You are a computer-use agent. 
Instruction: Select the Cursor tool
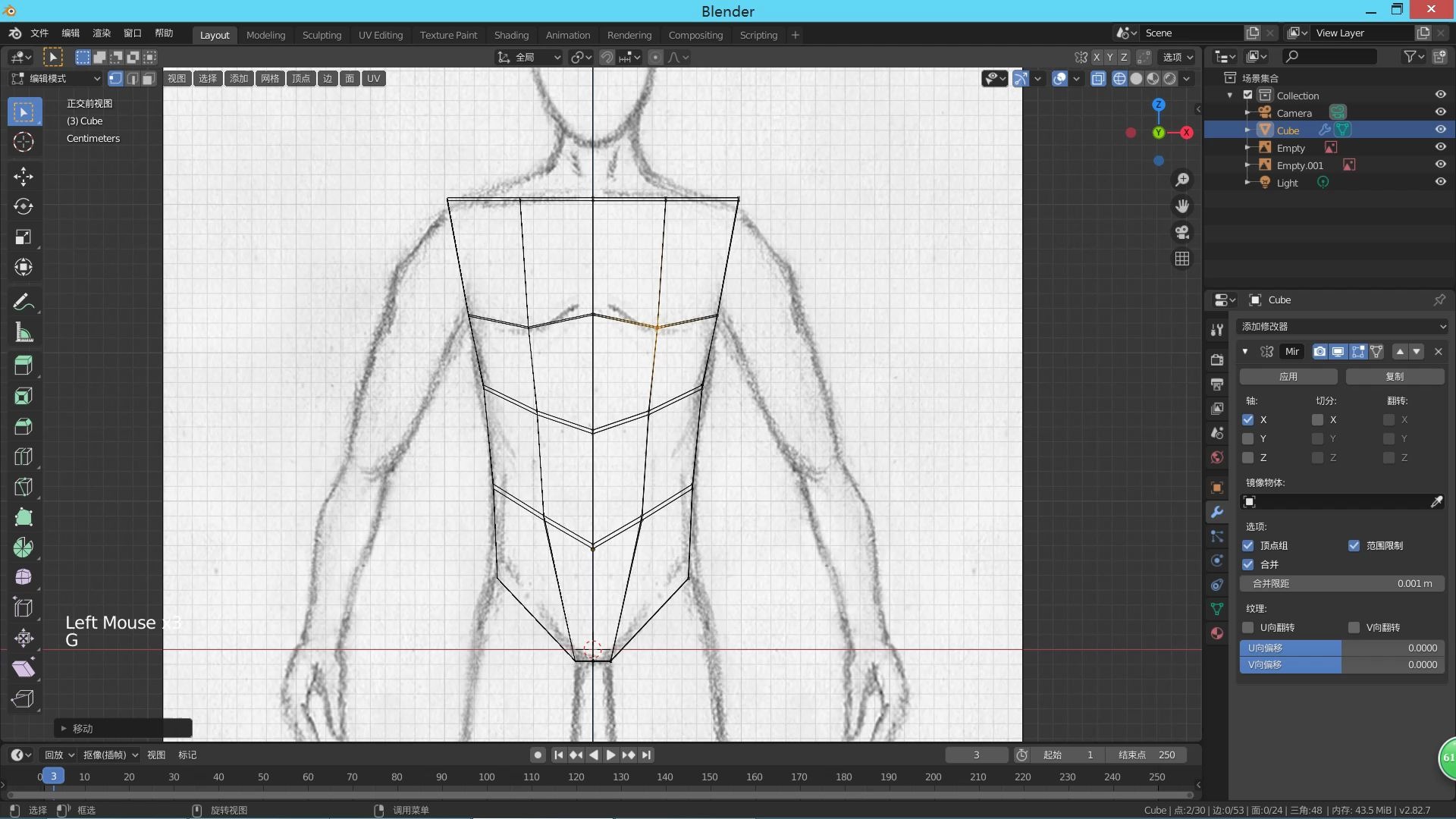pos(24,142)
